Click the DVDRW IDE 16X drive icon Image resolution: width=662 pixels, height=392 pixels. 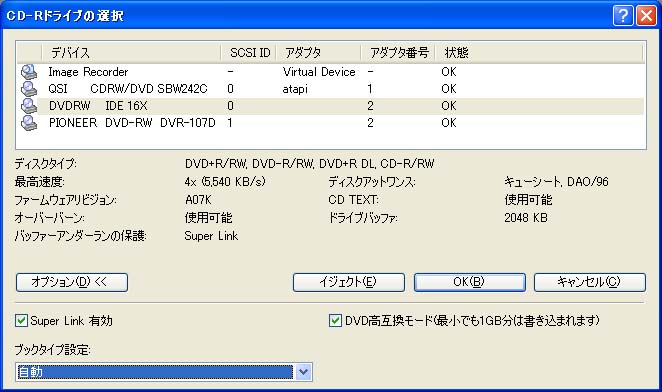click(x=29, y=106)
